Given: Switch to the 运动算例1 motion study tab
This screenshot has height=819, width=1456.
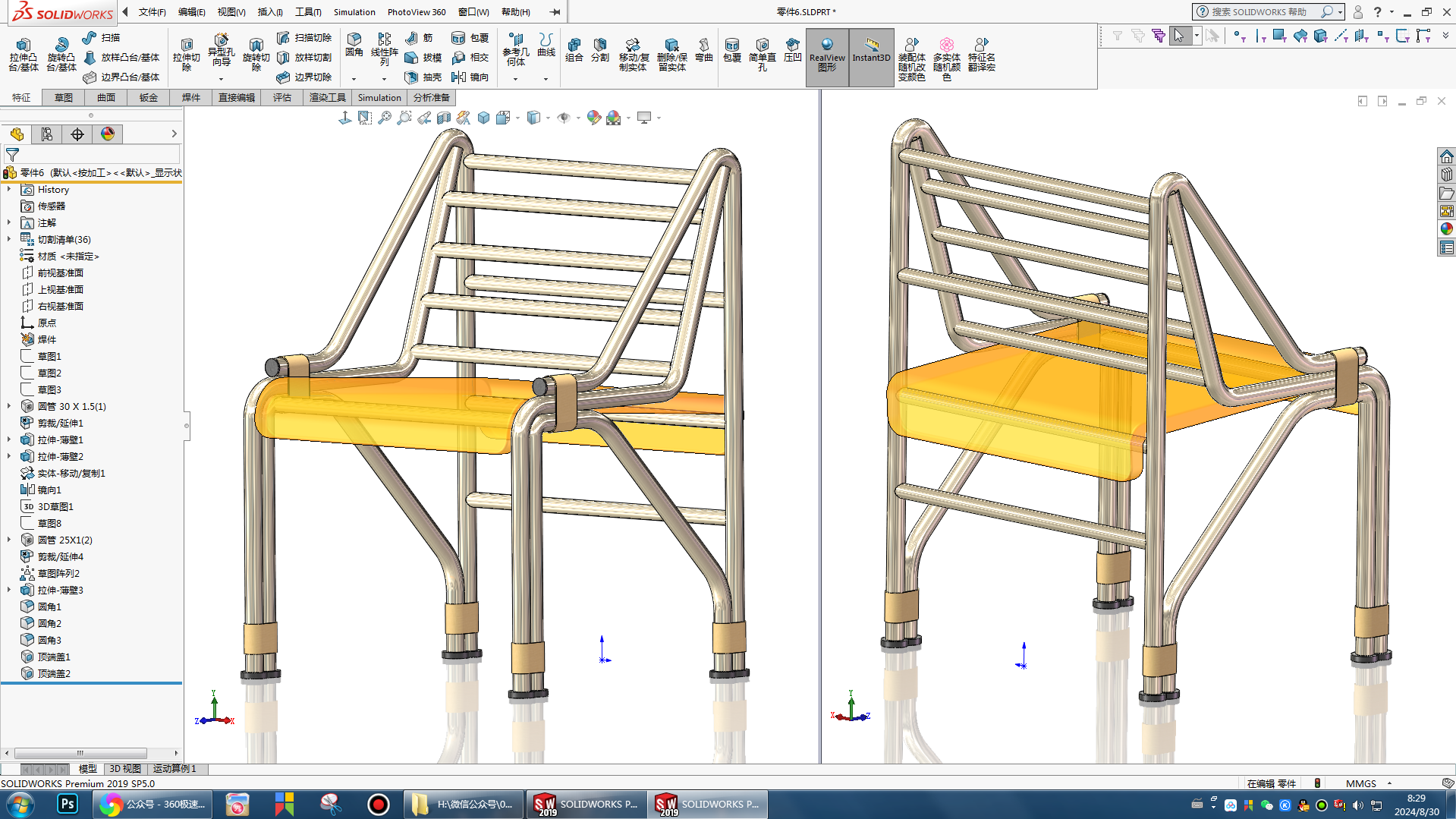Looking at the screenshot, I should tap(175, 769).
